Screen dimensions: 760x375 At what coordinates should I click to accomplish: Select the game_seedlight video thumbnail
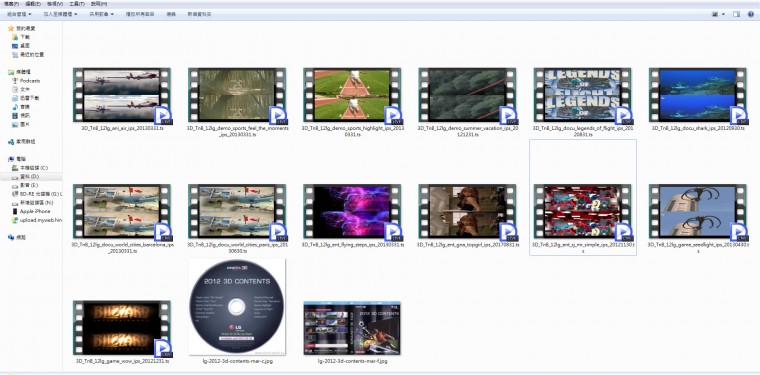698,211
